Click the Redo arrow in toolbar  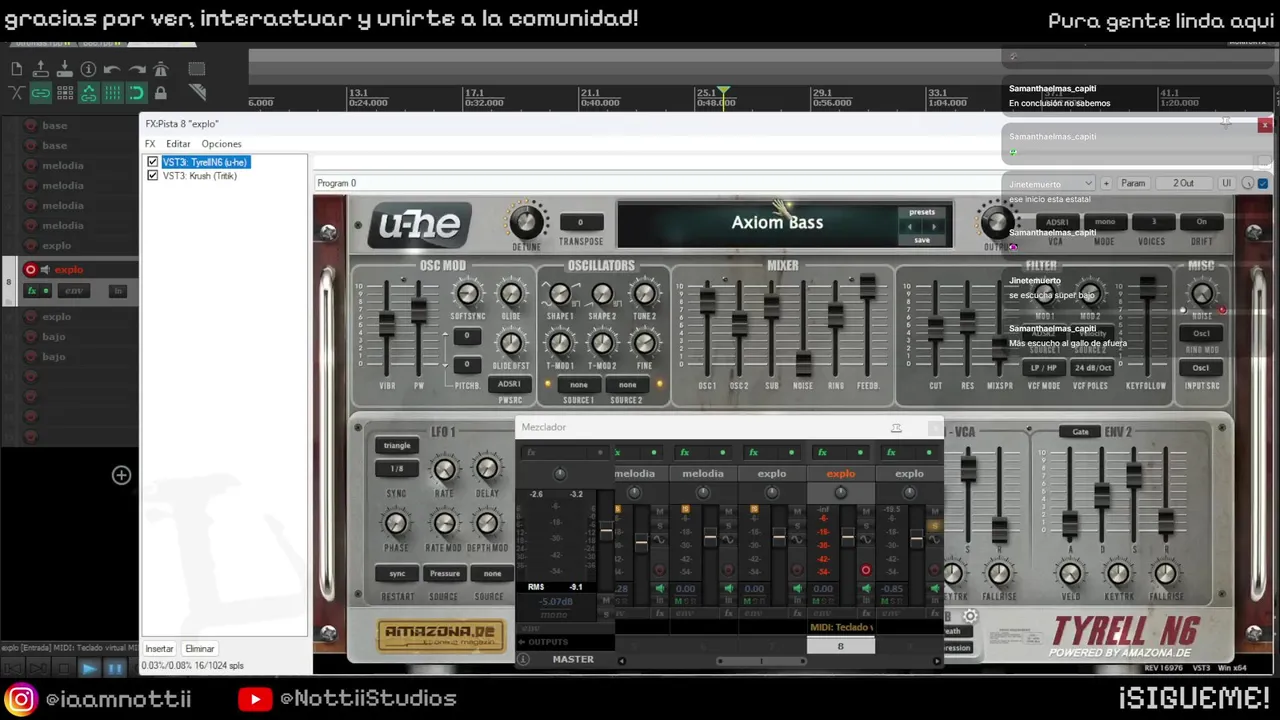pyautogui.click(x=136, y=69)
